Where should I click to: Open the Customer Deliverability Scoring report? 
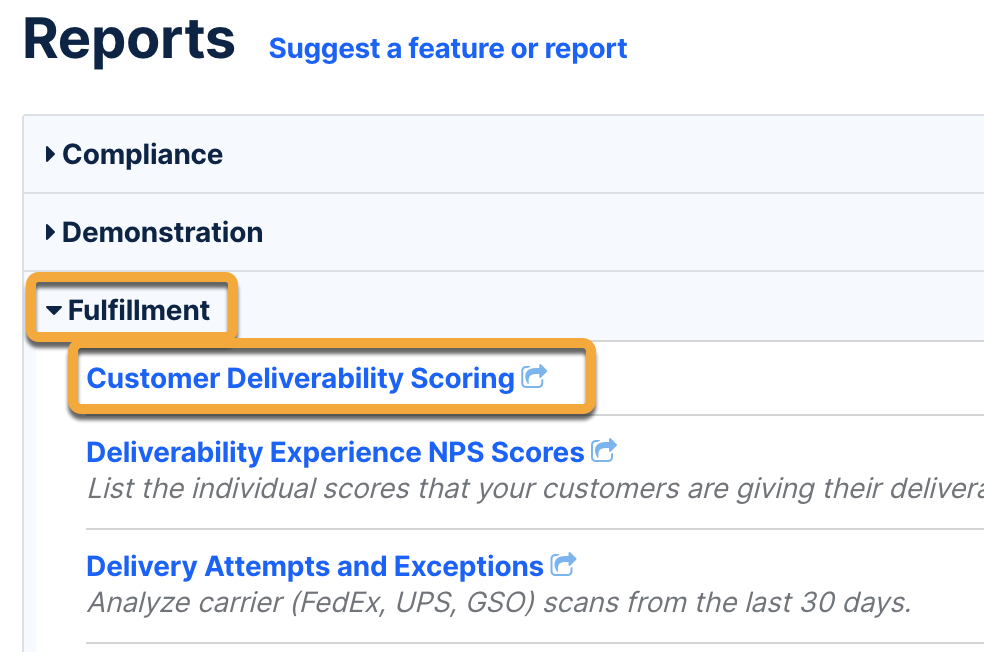pos(300,378)
